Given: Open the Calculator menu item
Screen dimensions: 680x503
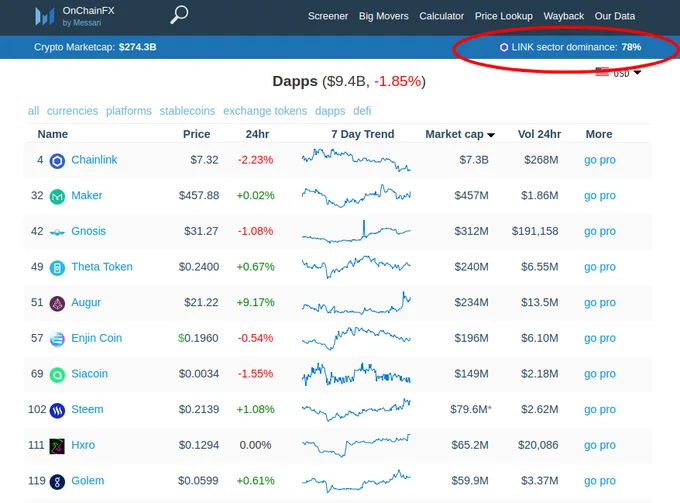Looking at the screenshot, I should [x=441, y=16].
